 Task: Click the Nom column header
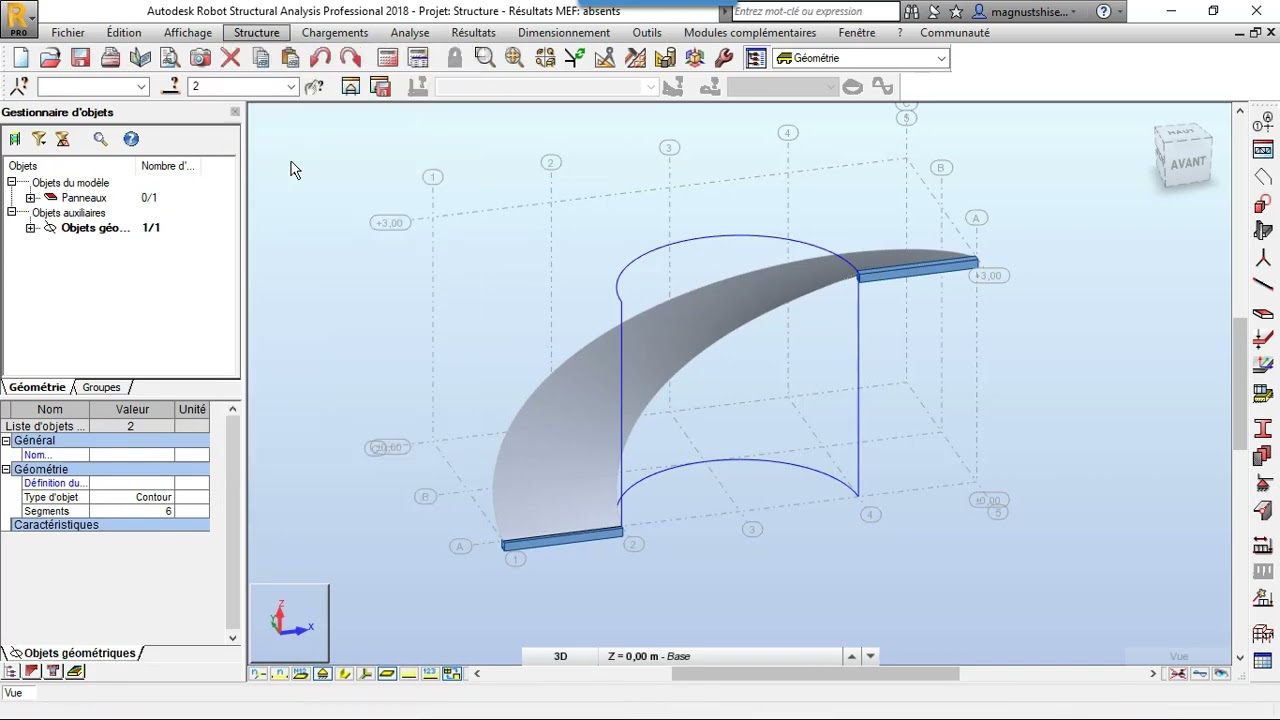point(50,410)
